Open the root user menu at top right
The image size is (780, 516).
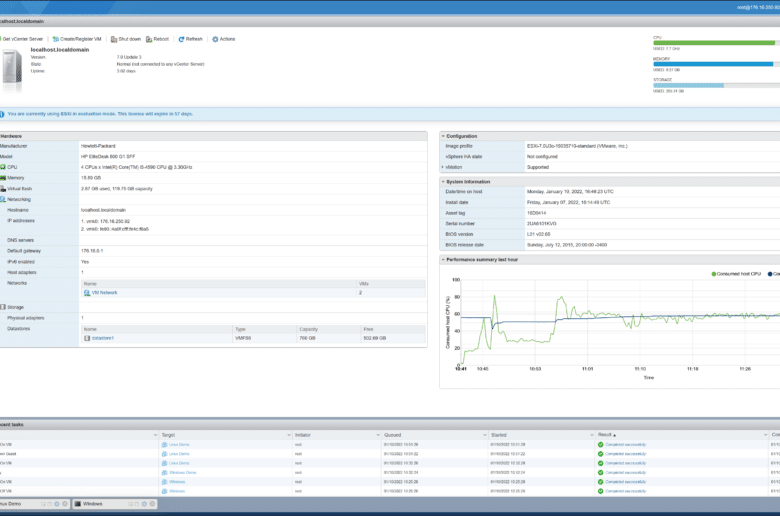[758, 7]
